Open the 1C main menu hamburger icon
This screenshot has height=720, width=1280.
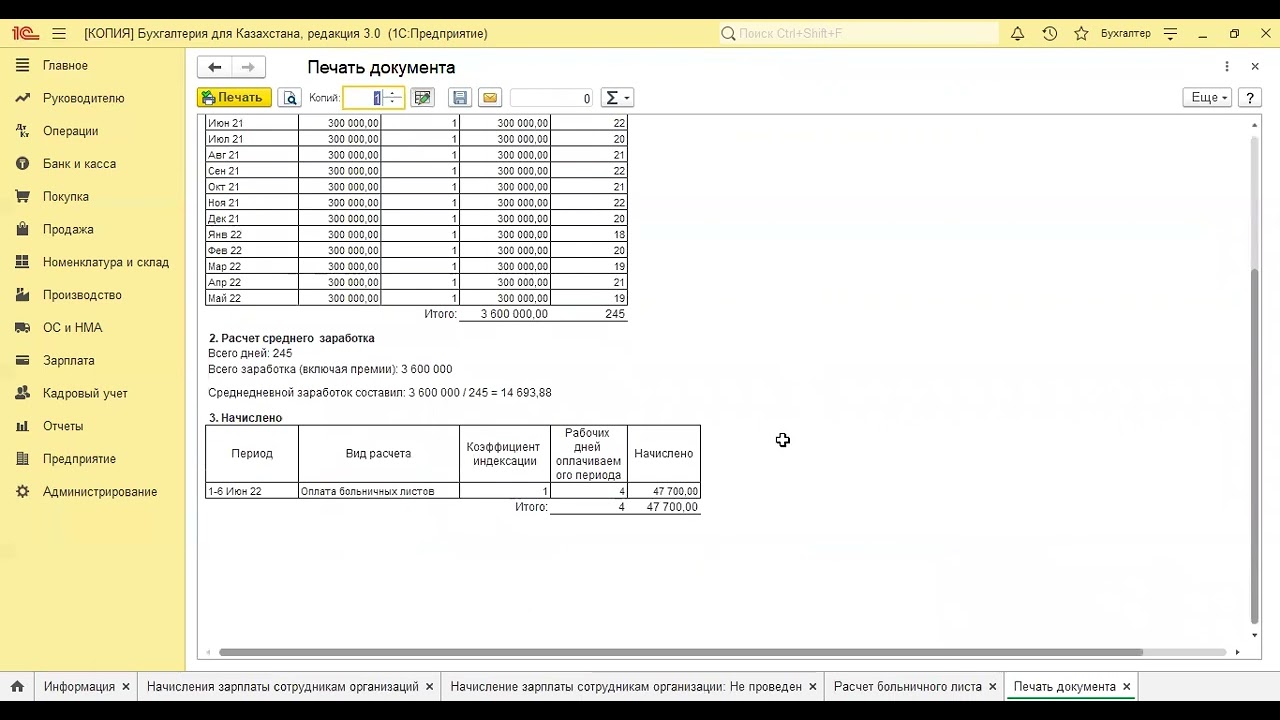[59, 33]
